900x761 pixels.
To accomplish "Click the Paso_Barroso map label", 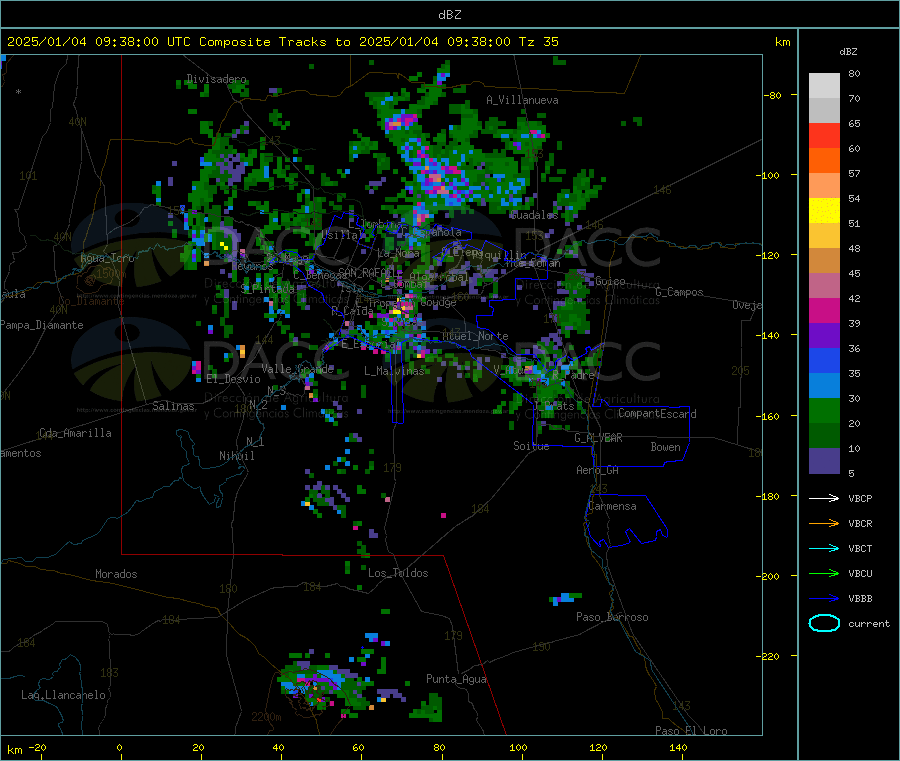I will (612, 617).
